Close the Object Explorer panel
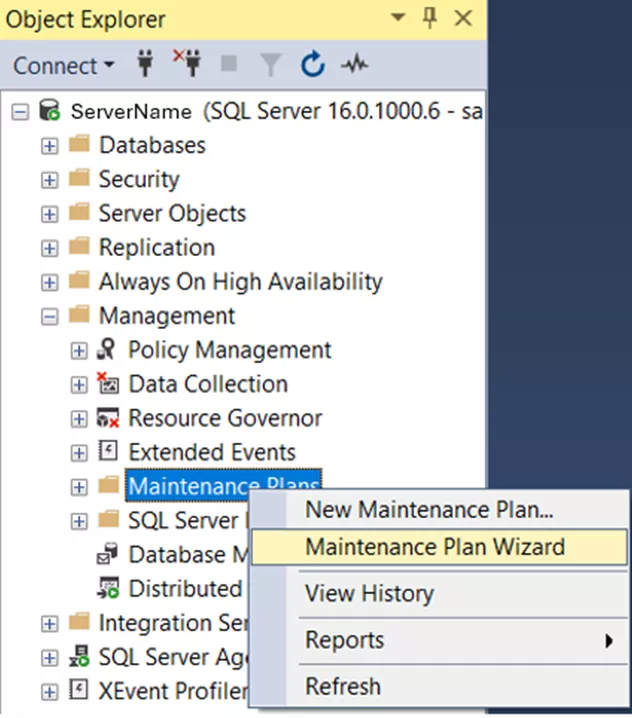The height and width of the screenshot is (718, 632). [x=463, y=18]
